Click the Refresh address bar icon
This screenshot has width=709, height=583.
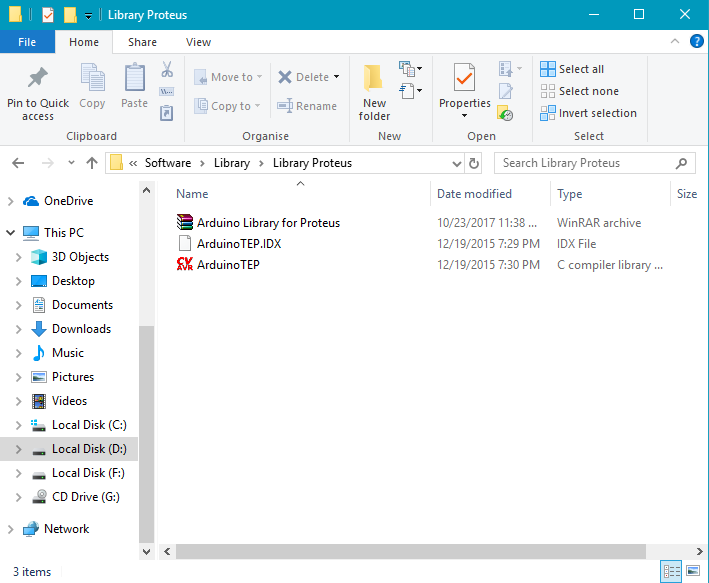[x=473, y=163]
